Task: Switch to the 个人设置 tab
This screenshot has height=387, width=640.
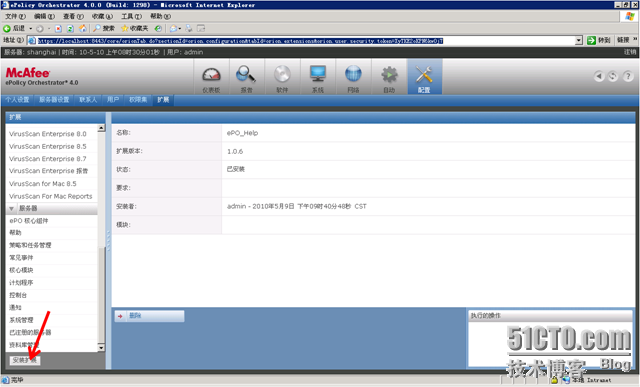Action: (17, 100)
